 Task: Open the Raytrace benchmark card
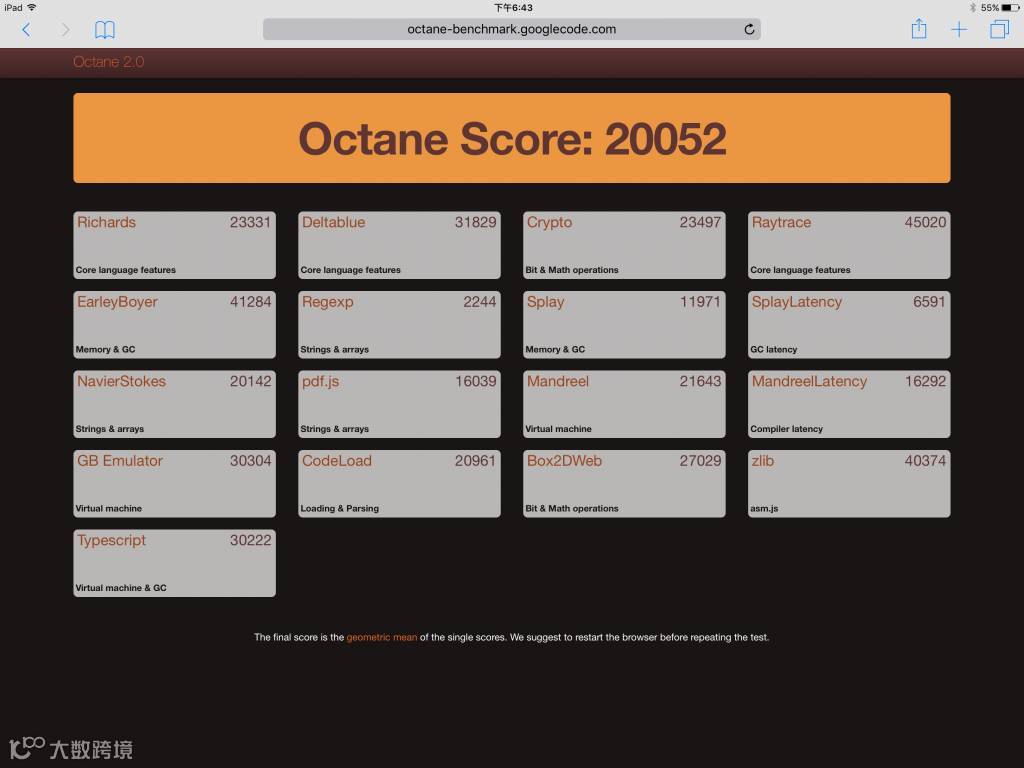coord(849,245)
